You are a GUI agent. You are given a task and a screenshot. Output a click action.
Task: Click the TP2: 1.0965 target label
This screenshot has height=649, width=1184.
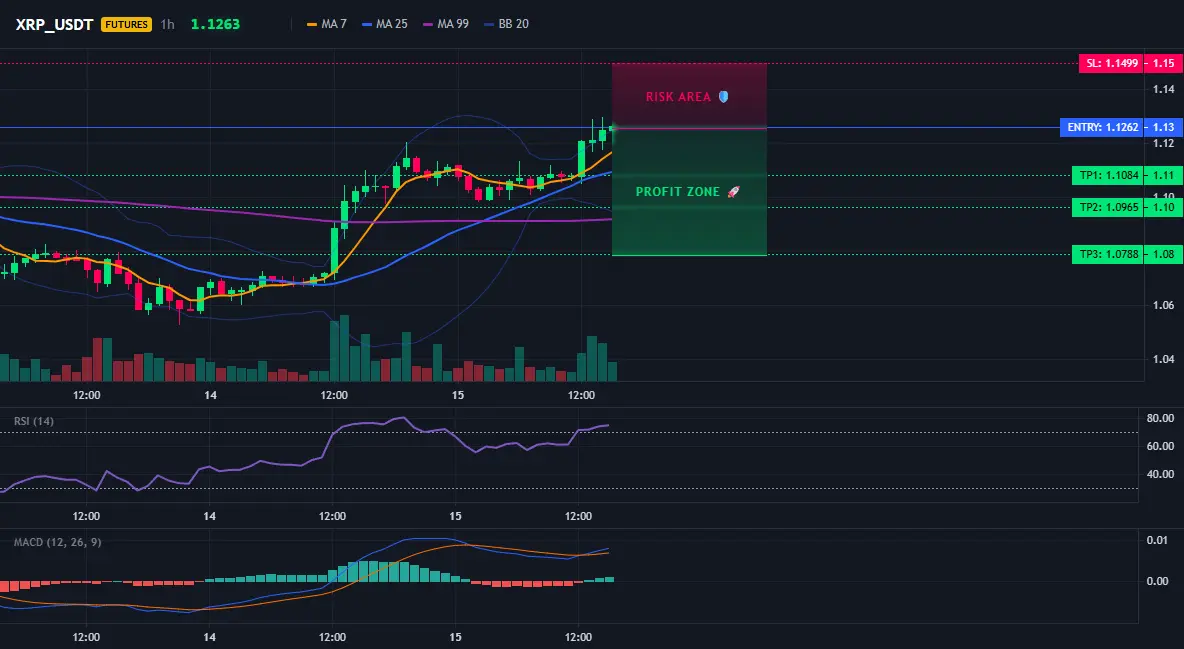coord(1108,207)
